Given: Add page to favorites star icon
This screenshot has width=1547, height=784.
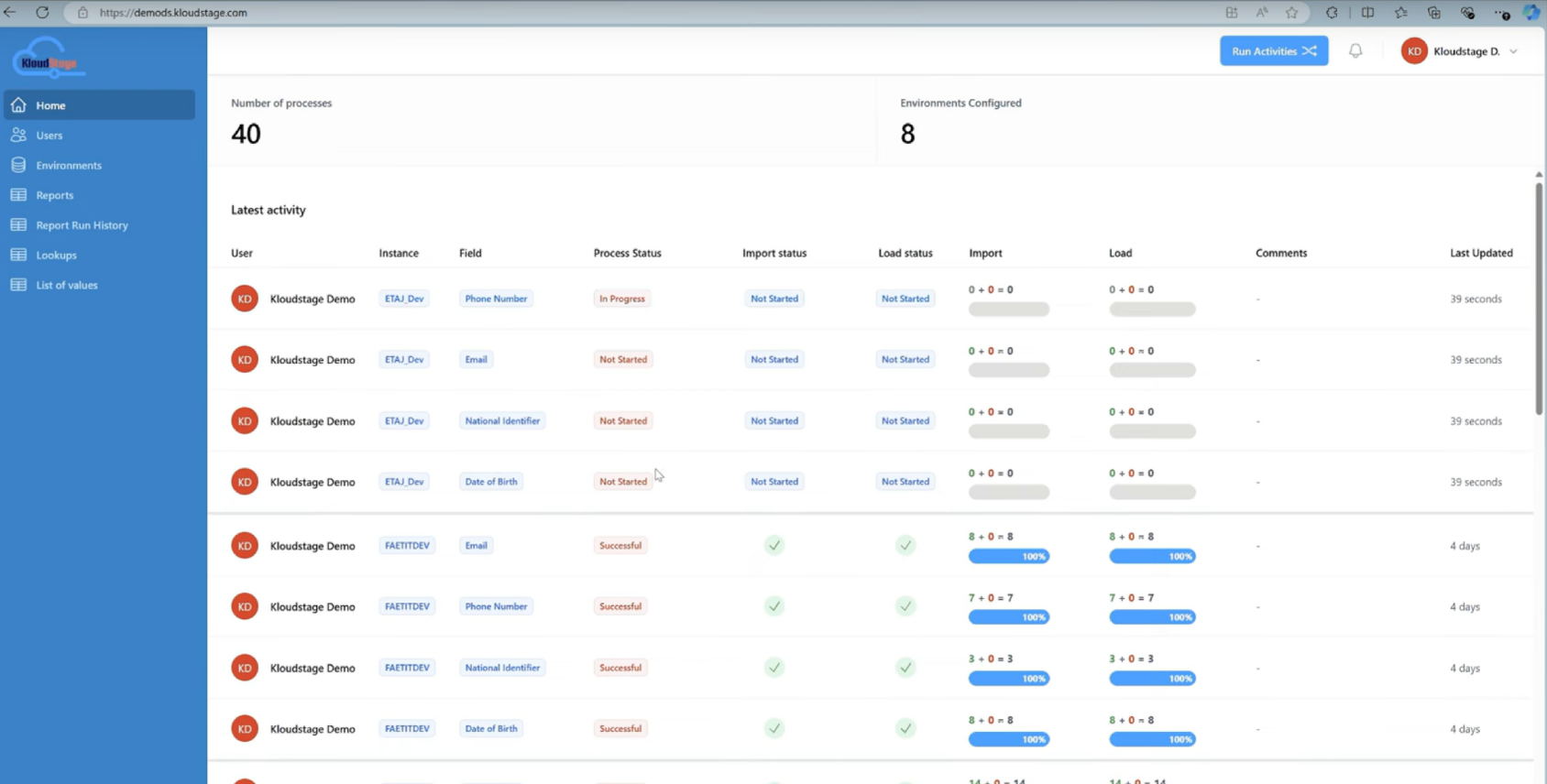Looking at the screenshot, I should pyautogui.click(x=1291, y=13).
